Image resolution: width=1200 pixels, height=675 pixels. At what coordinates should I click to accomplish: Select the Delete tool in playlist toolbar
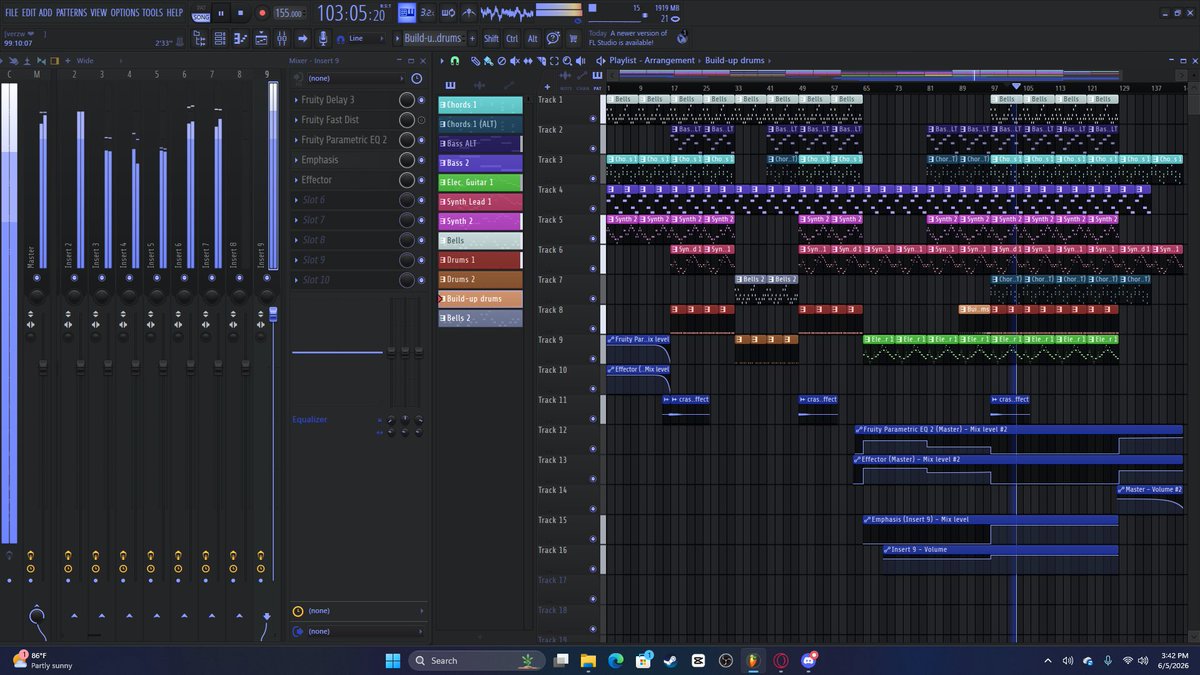[x=502, y=60]
